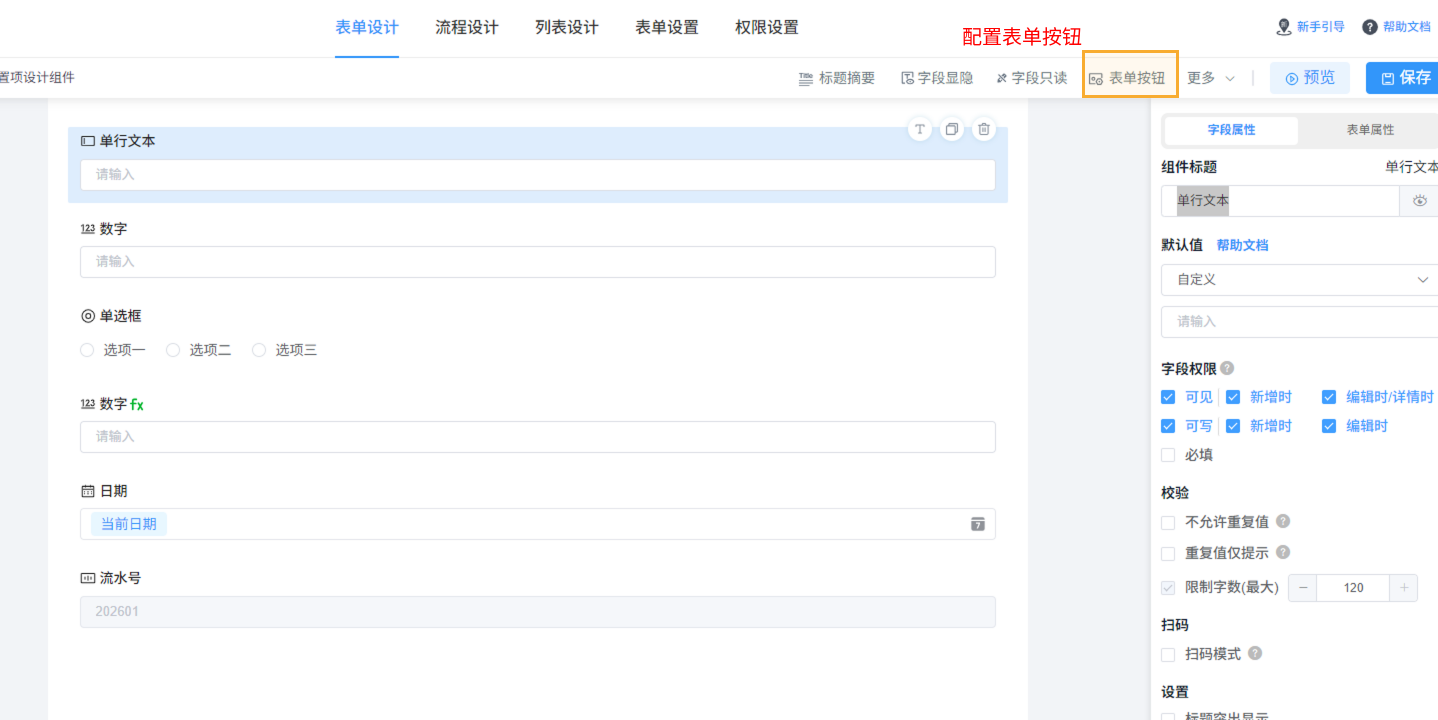Select radio option 选项二
This screenshot has height=720, width=1438.
tap(173, 350)
